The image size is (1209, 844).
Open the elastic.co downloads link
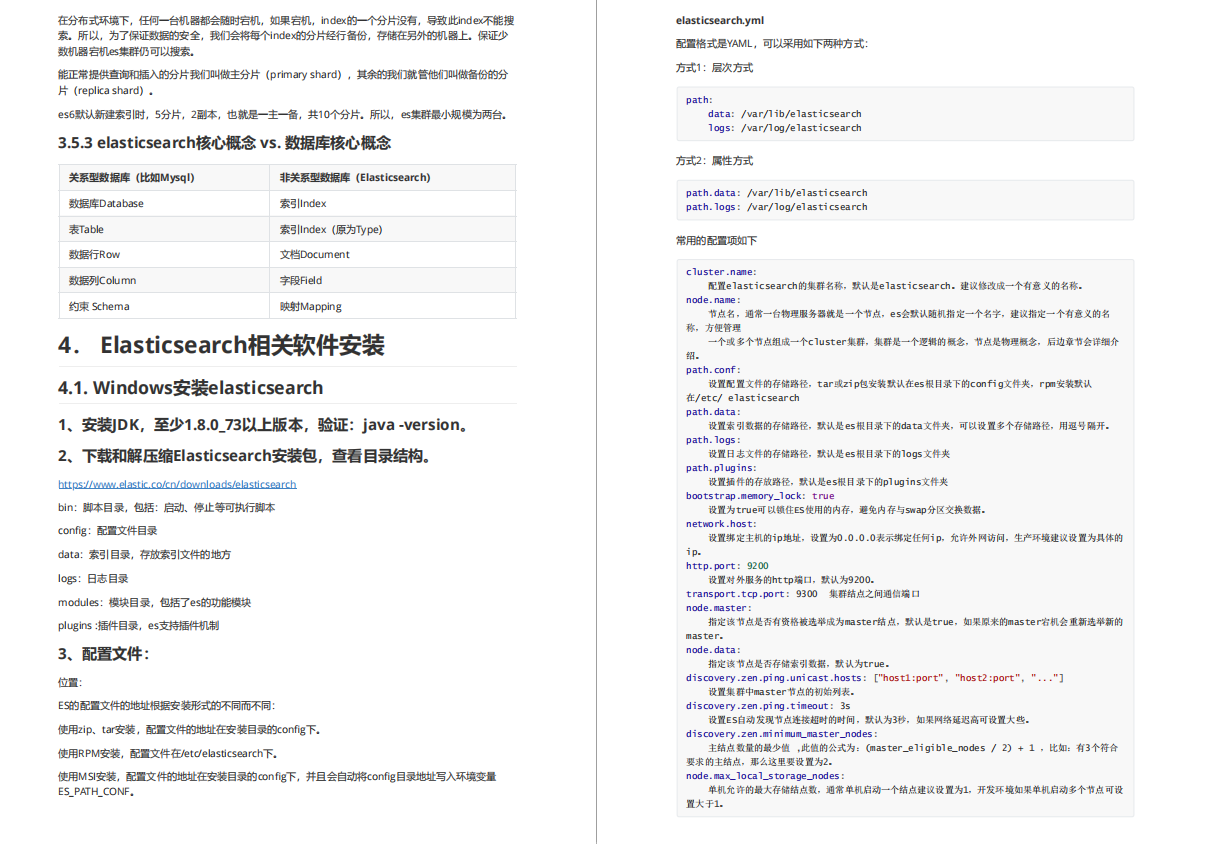pos(177,484)
